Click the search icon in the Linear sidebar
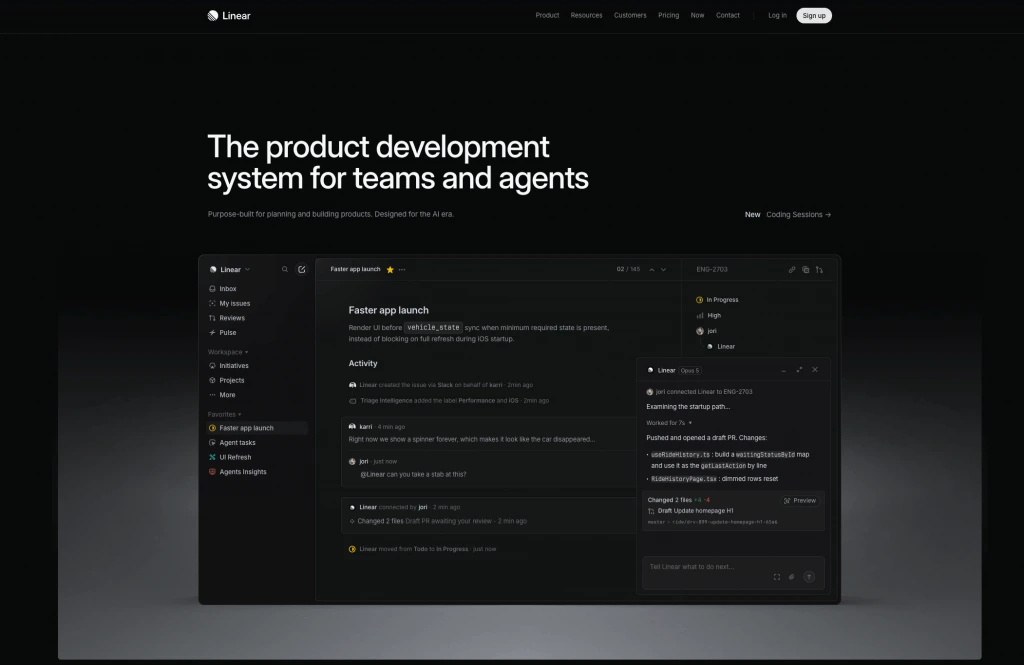This screenshot has width=1024, height=665. (285, 269)
